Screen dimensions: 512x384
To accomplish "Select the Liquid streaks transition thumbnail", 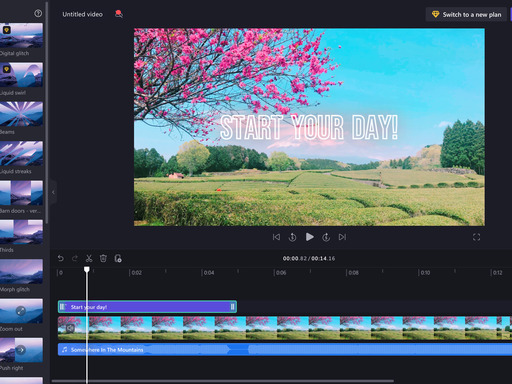I will [21, 153].
